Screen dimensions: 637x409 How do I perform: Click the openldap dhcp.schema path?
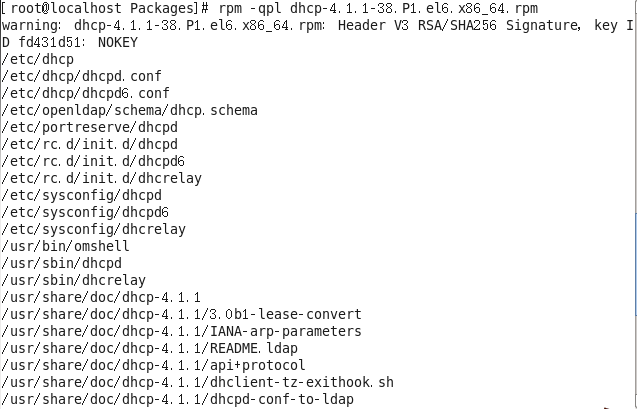tap(130, 110)
